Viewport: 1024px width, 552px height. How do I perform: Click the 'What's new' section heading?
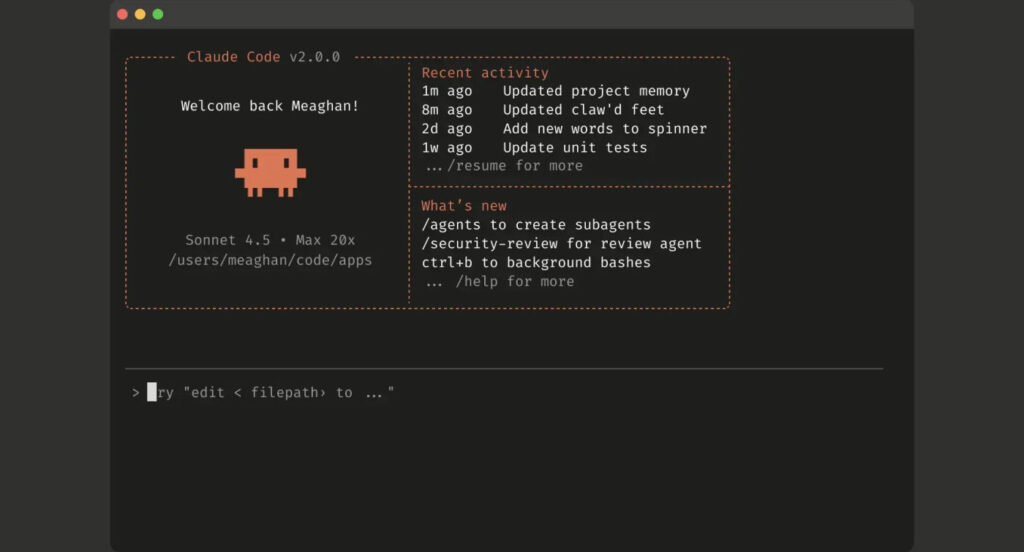(464, 206)
